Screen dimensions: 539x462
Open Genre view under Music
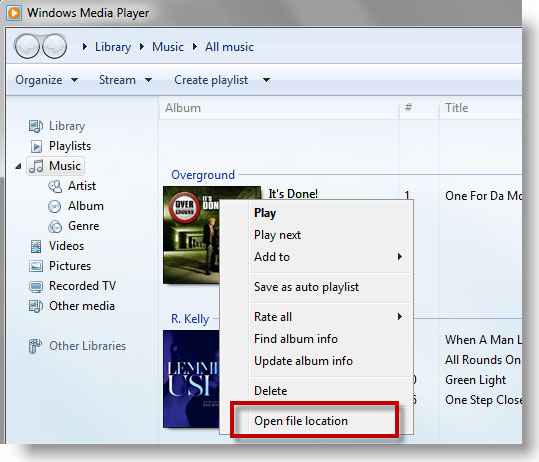pyautogui.click(x=84, y=226)
